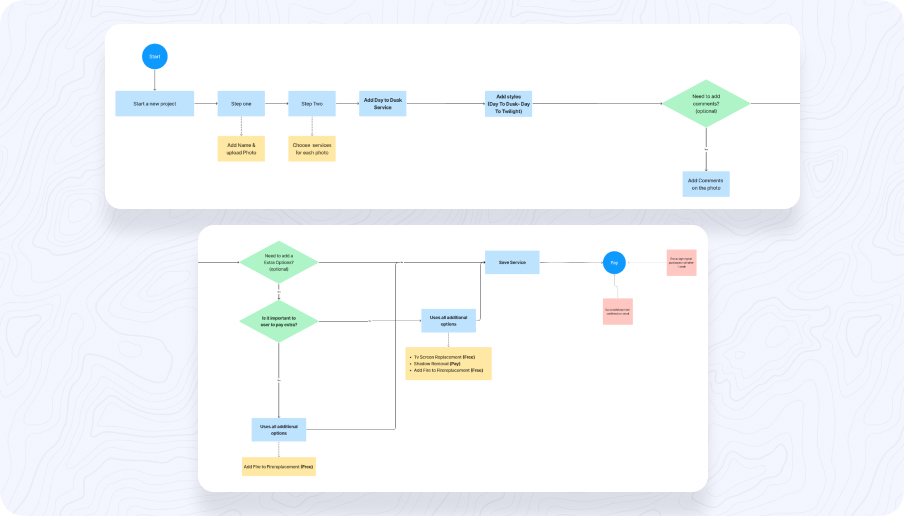This screenshot has width=904, height=516.
Task: Select the 'Add styles' Day To Twilight box
Action: pos(508,104)
